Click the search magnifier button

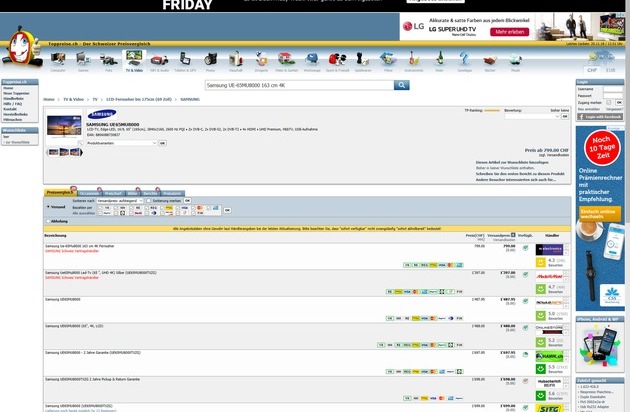[401, 85]
